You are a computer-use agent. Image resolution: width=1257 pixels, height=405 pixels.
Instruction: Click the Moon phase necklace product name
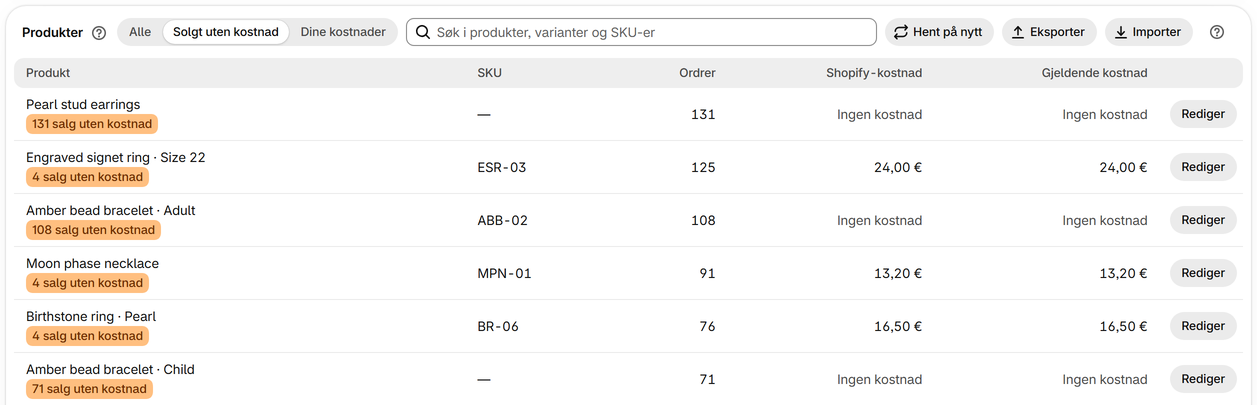tap(92, 263)
